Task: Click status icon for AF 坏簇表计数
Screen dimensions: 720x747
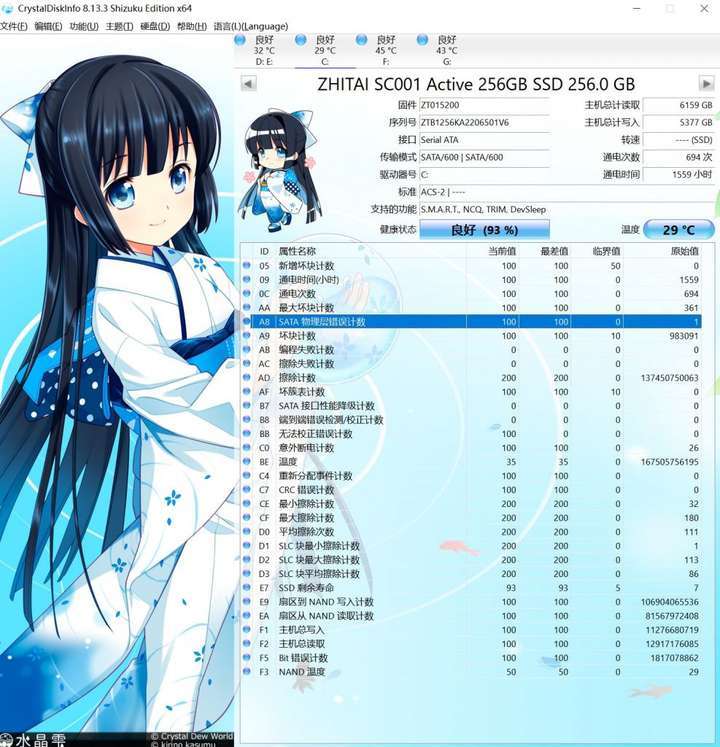Action: point(247,392)
